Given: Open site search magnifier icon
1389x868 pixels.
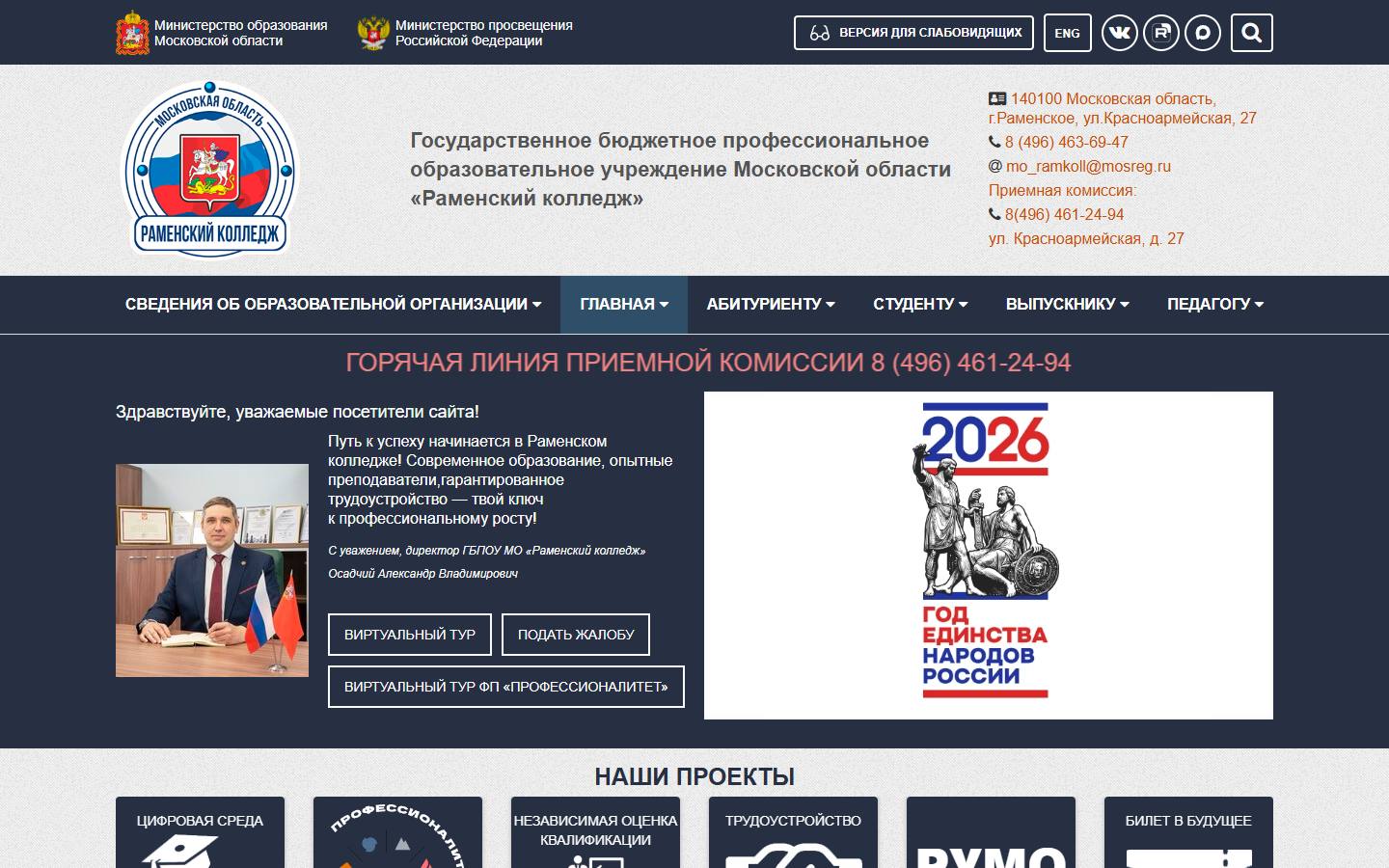Looking at the screenshot, I should (1252, 33).
